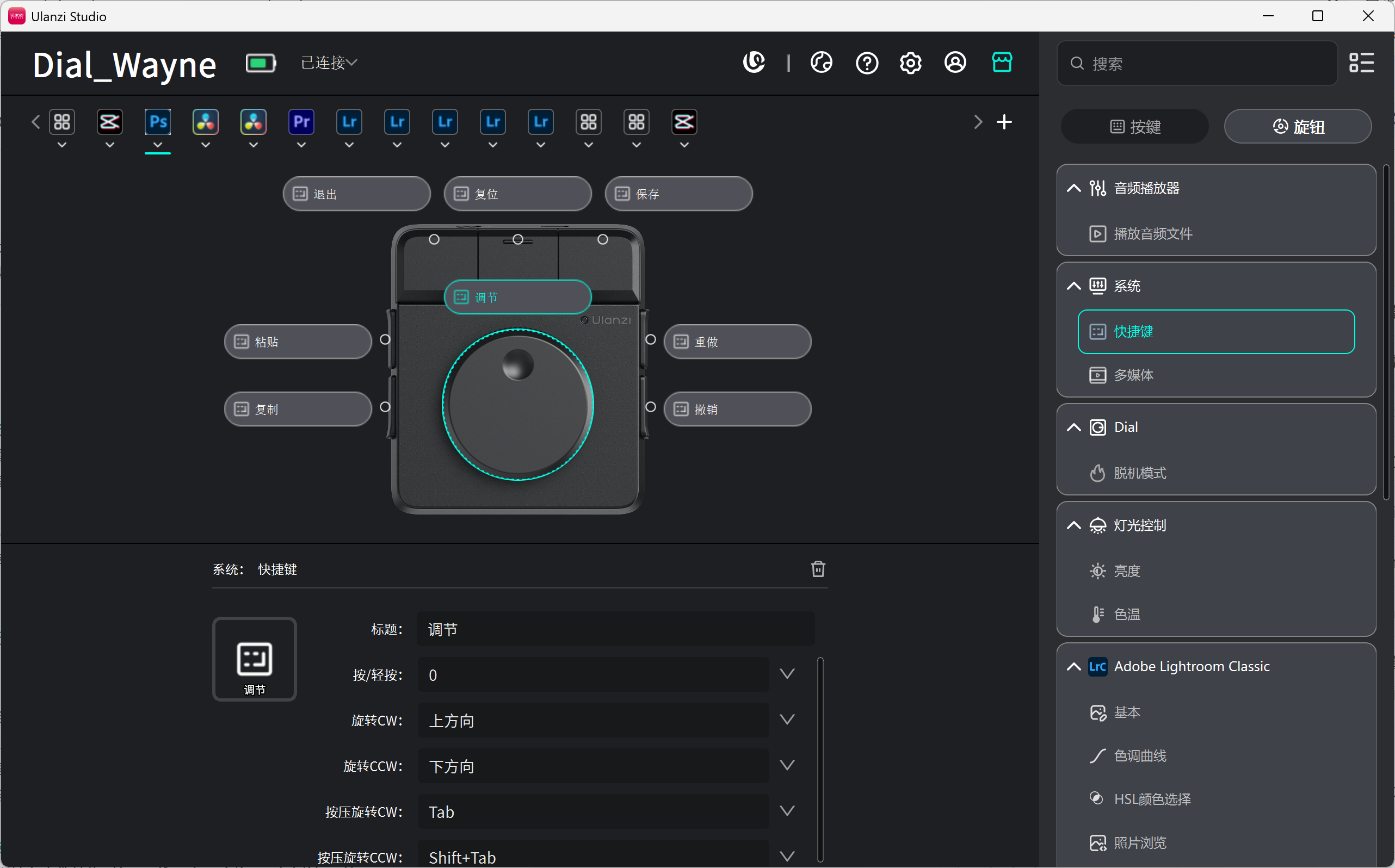
Task: Click into the 标题 title input field
Action: tap(615, 629)
